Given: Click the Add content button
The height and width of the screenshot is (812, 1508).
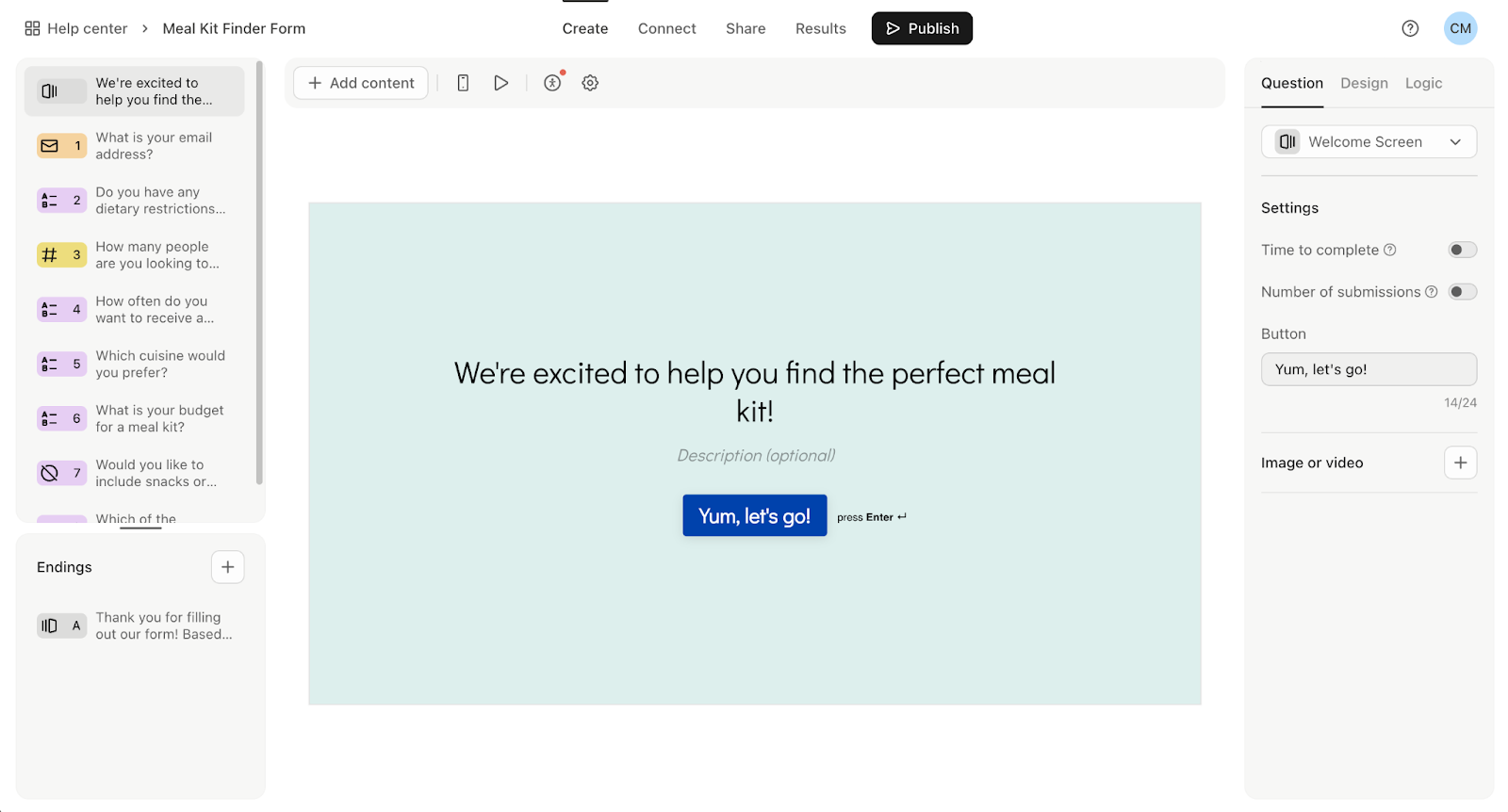Looking at the screenshot, I should coord(361,83).
